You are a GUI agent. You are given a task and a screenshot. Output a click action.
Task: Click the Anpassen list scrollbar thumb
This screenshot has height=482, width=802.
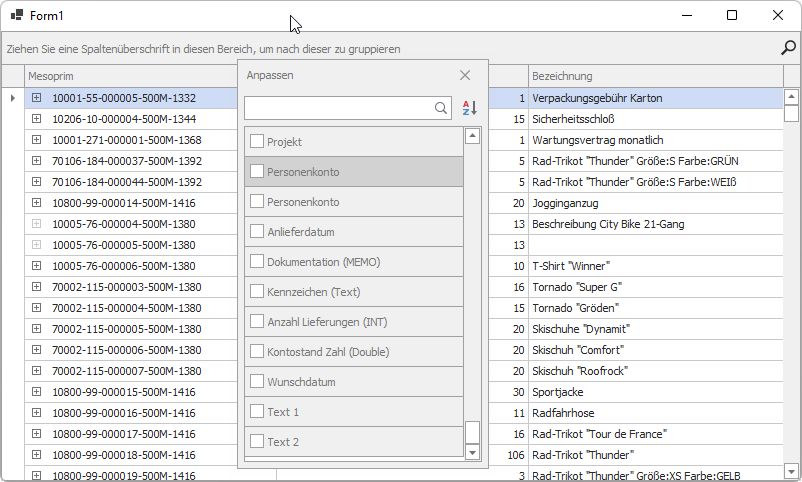[472, 432]
